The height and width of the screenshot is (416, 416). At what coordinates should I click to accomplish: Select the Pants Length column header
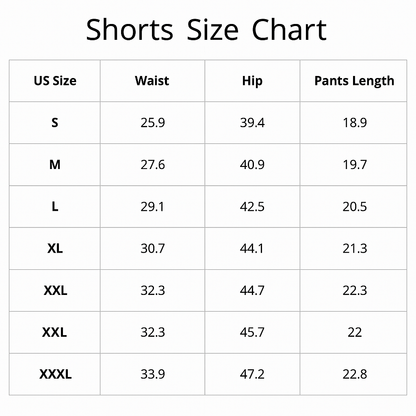pyautogui.click(x=354, y=81)
